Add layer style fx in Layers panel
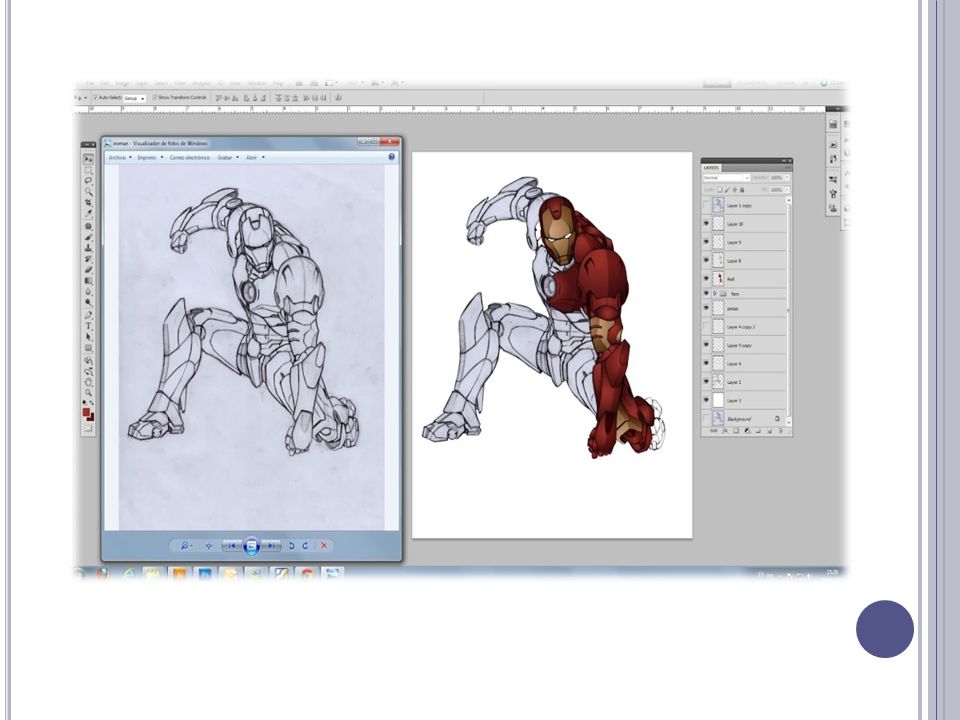The height and width of the screenshot is (720, 960). tap(725, 430)
